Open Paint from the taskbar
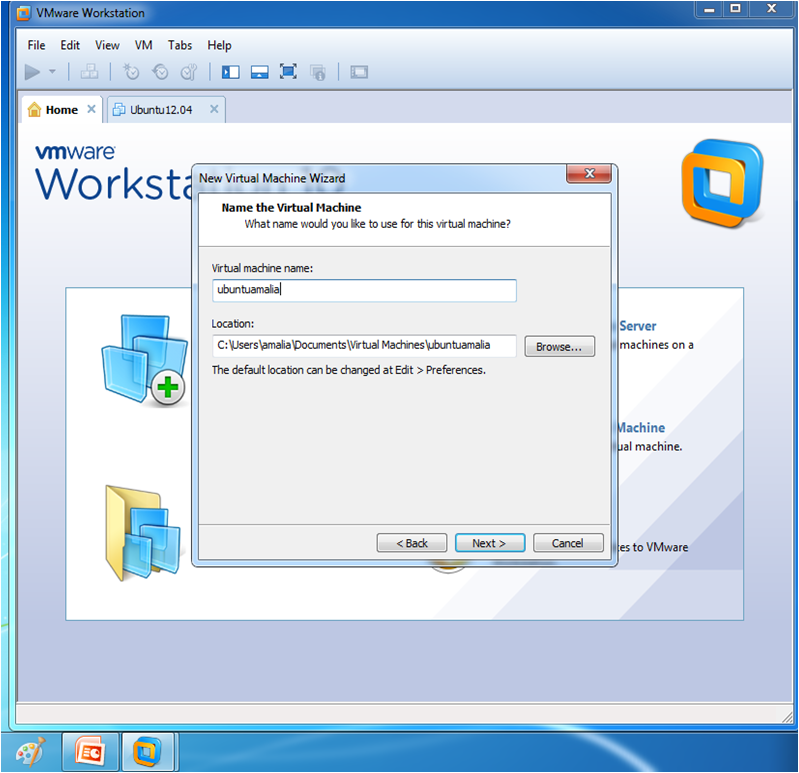Screen dimensions: 799x773 [x=31, y=752]
